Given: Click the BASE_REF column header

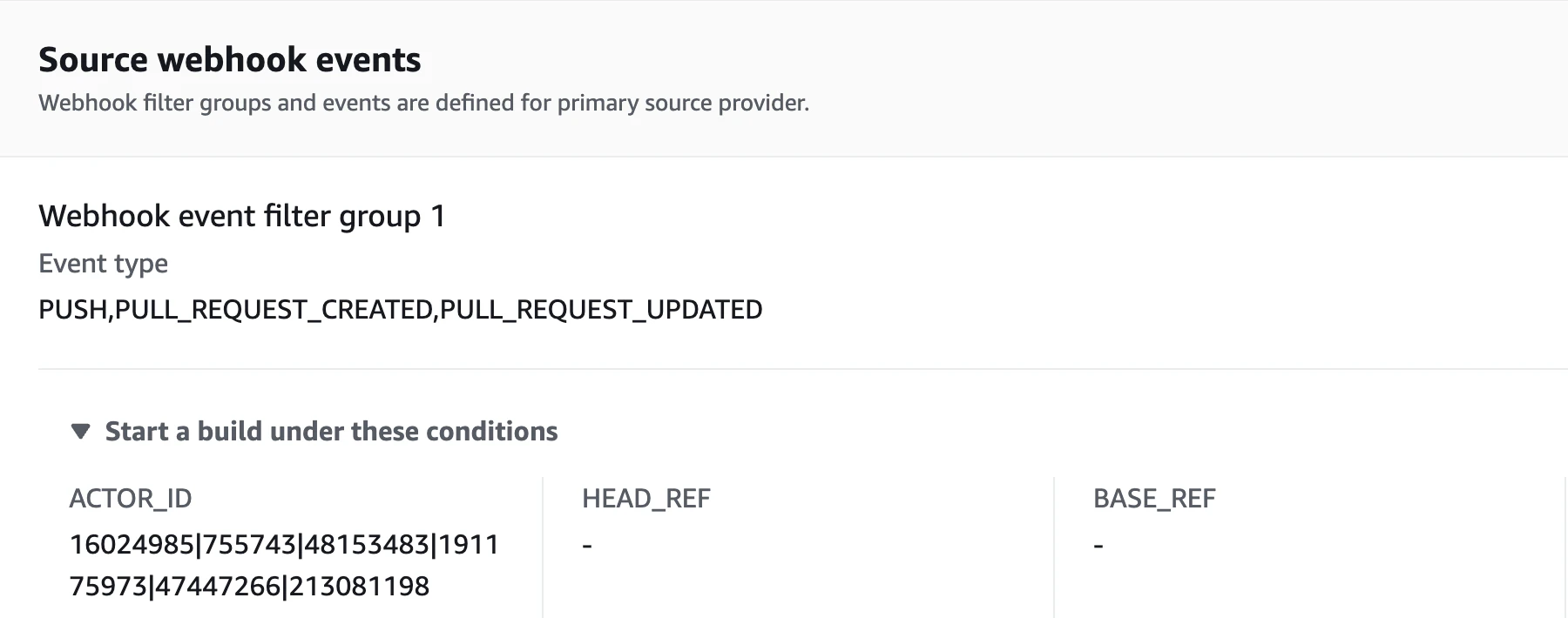Looking at the screenshot, I should [x=1155, y=498].
